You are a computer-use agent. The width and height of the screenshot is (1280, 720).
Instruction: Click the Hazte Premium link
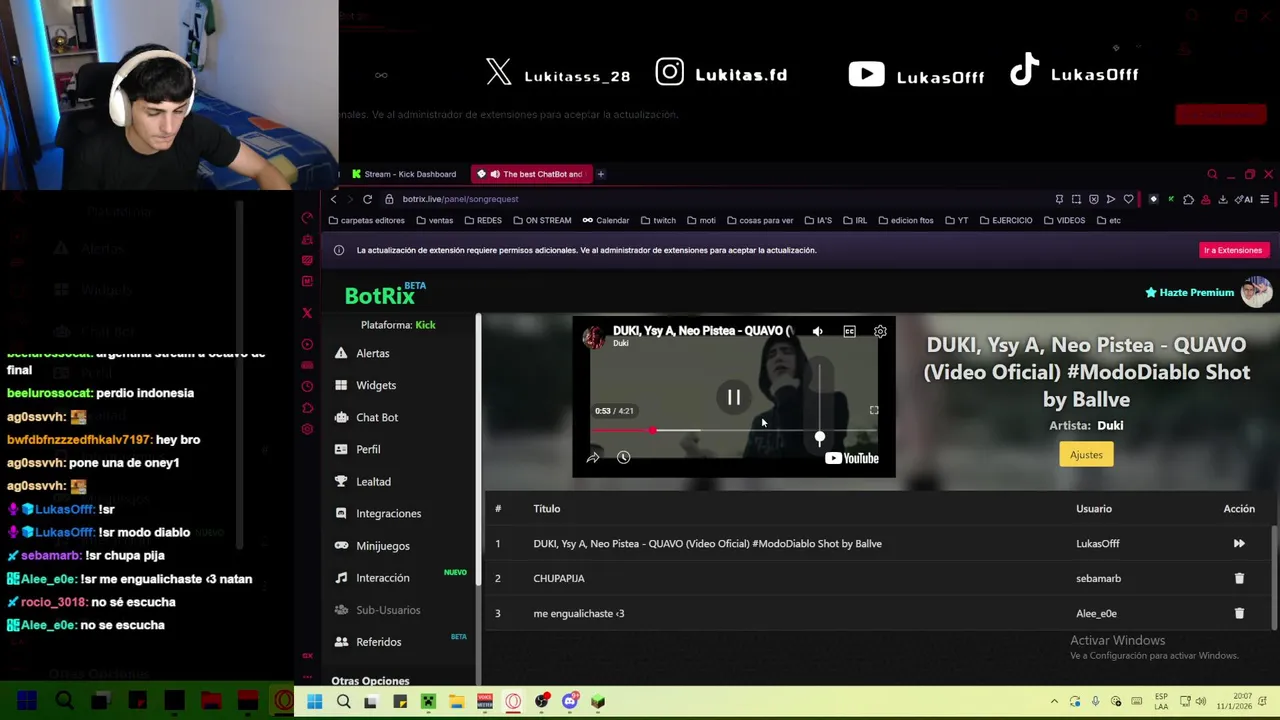[1190, 292]
